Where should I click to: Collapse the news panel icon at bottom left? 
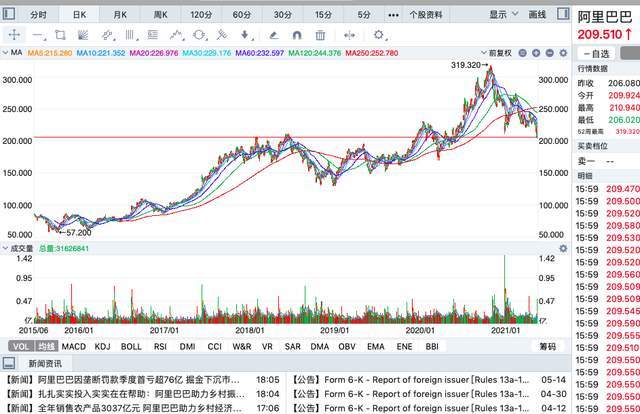9,363
